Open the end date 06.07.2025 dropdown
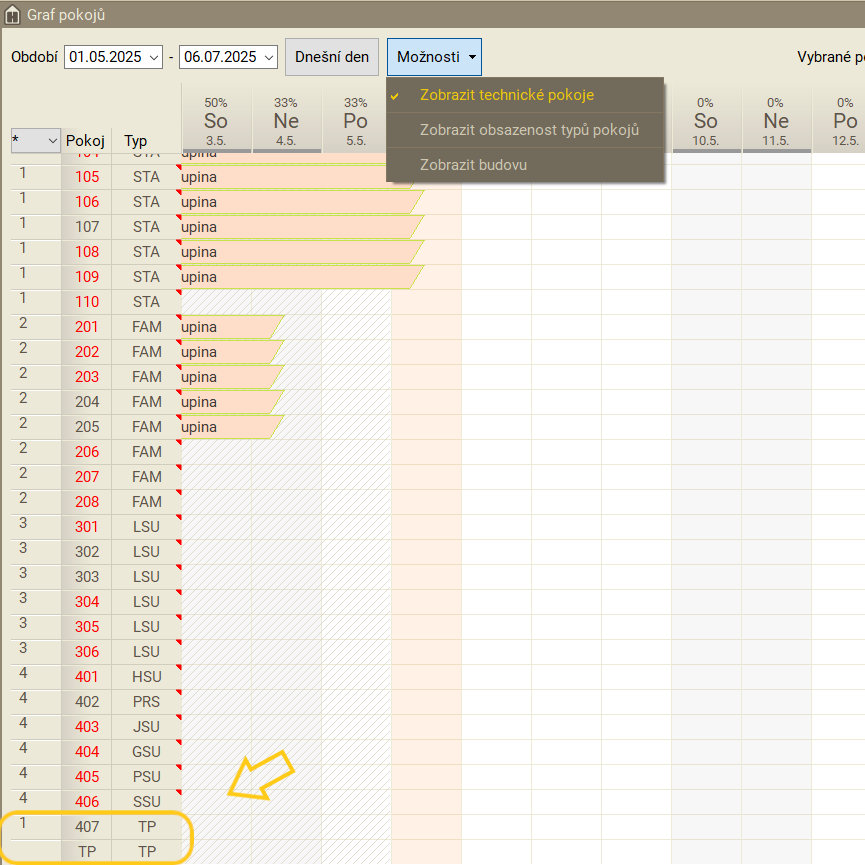Image resolution: width=865 pixels, height=865 pixels. (x=268, y=57)
